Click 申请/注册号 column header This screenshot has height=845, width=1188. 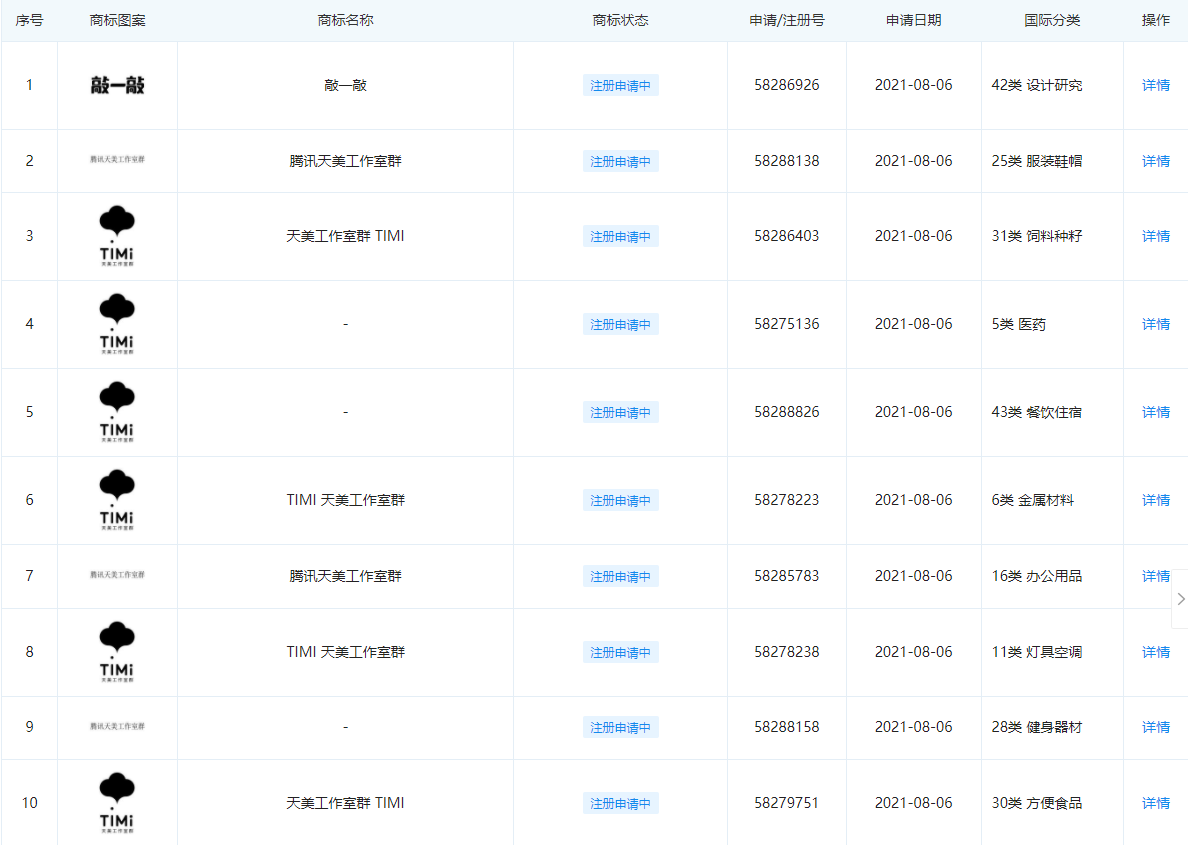pyautogui.click(x=786, y=20)
